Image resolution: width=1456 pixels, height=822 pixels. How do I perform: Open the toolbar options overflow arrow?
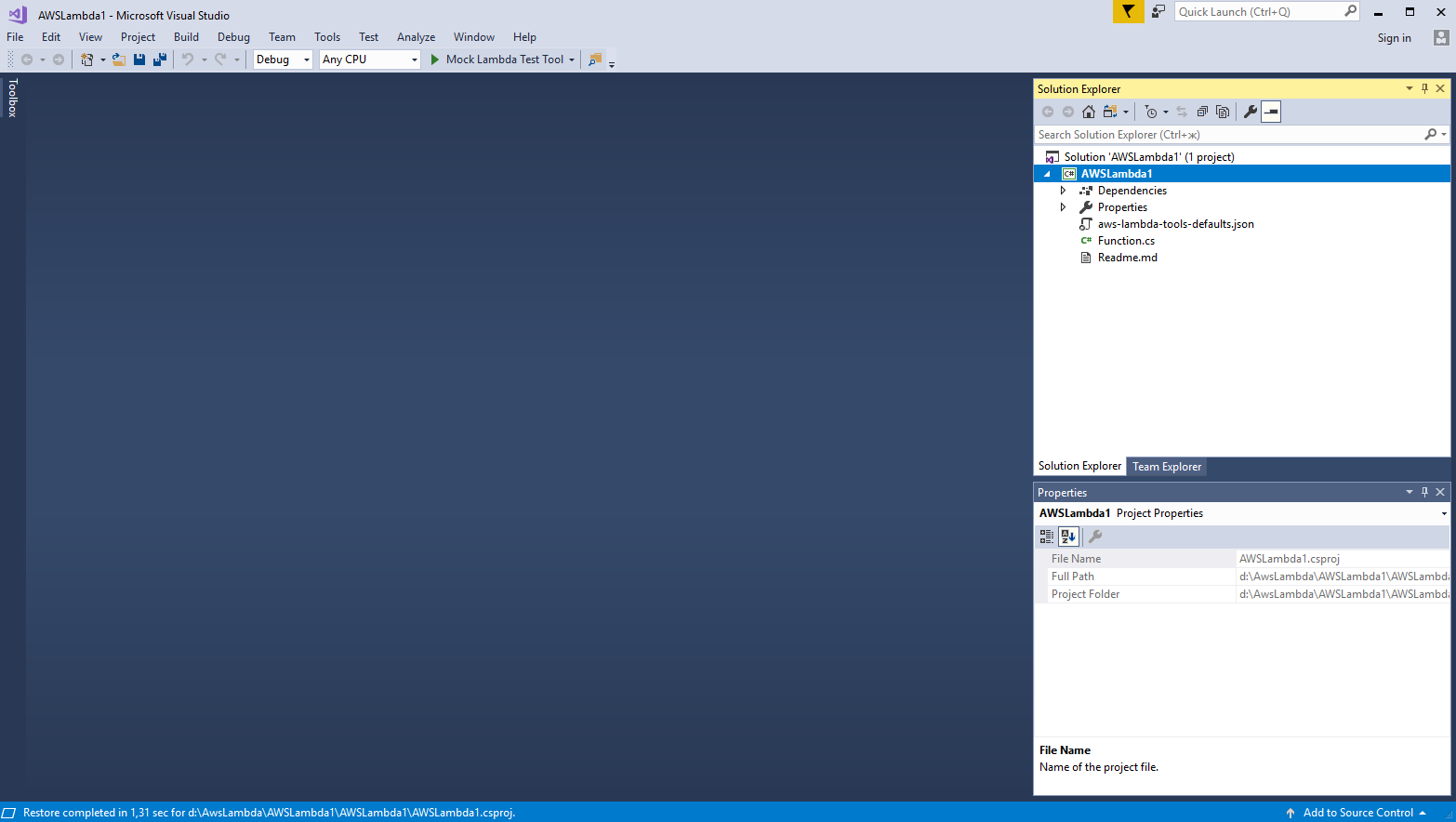pos(612,64)
